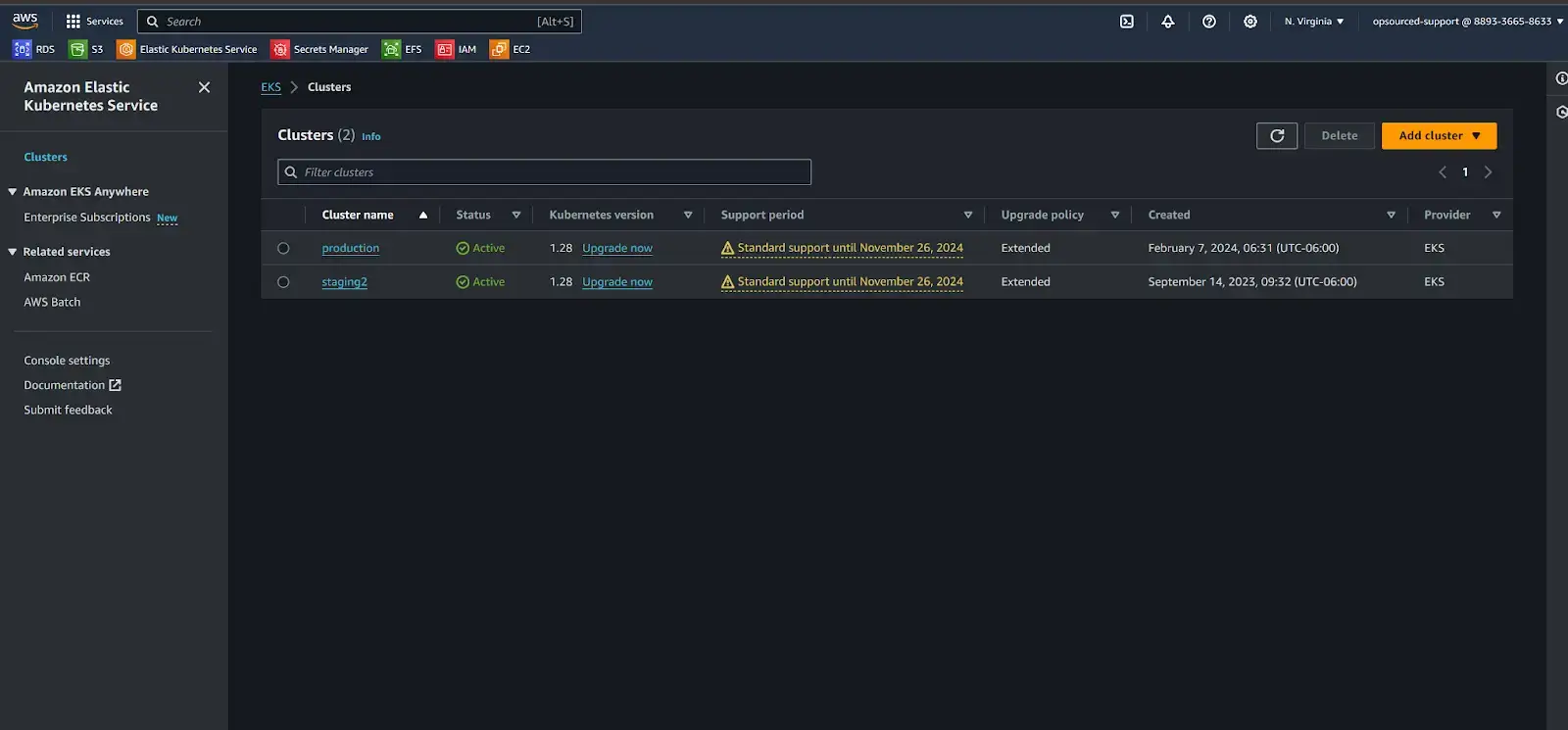Open the N. Virginia region dropdown

1314,22
